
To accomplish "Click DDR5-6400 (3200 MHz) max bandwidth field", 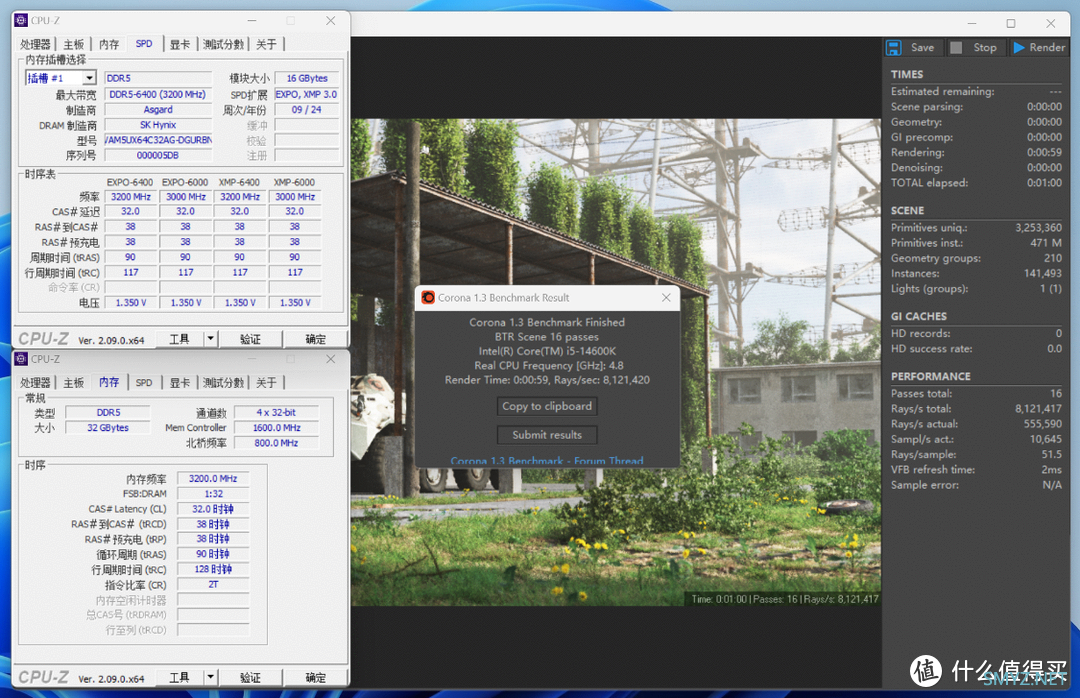I will pyautogui.click(x=158, y=94).
